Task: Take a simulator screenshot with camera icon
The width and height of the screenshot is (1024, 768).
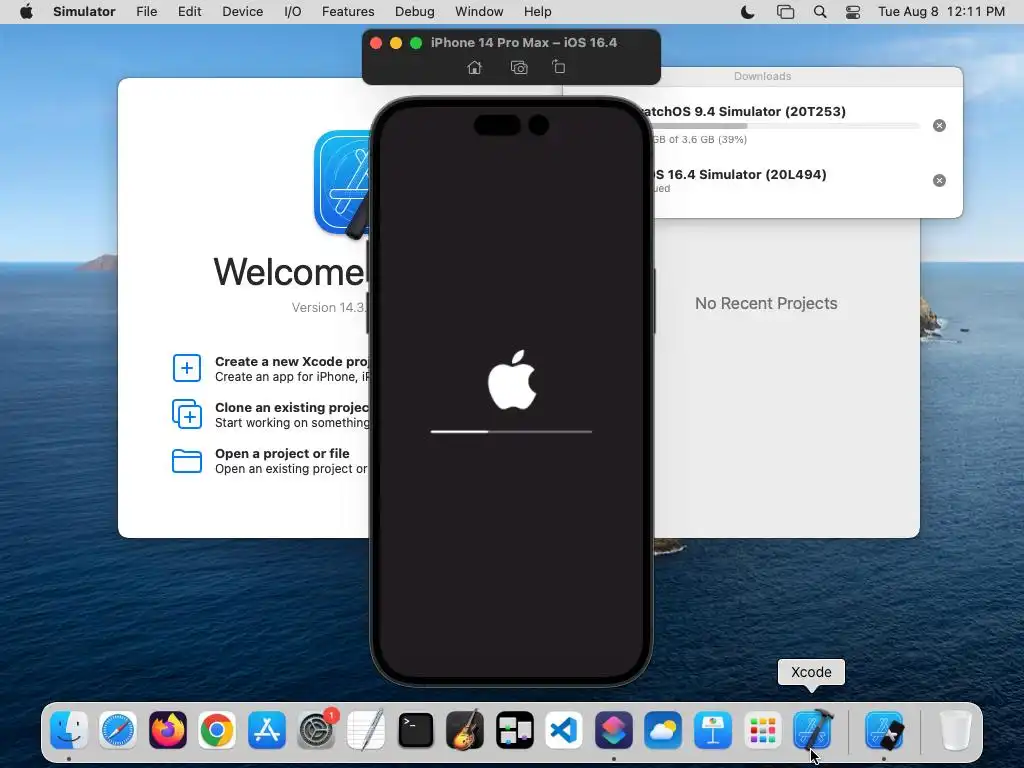Action: 519,67
